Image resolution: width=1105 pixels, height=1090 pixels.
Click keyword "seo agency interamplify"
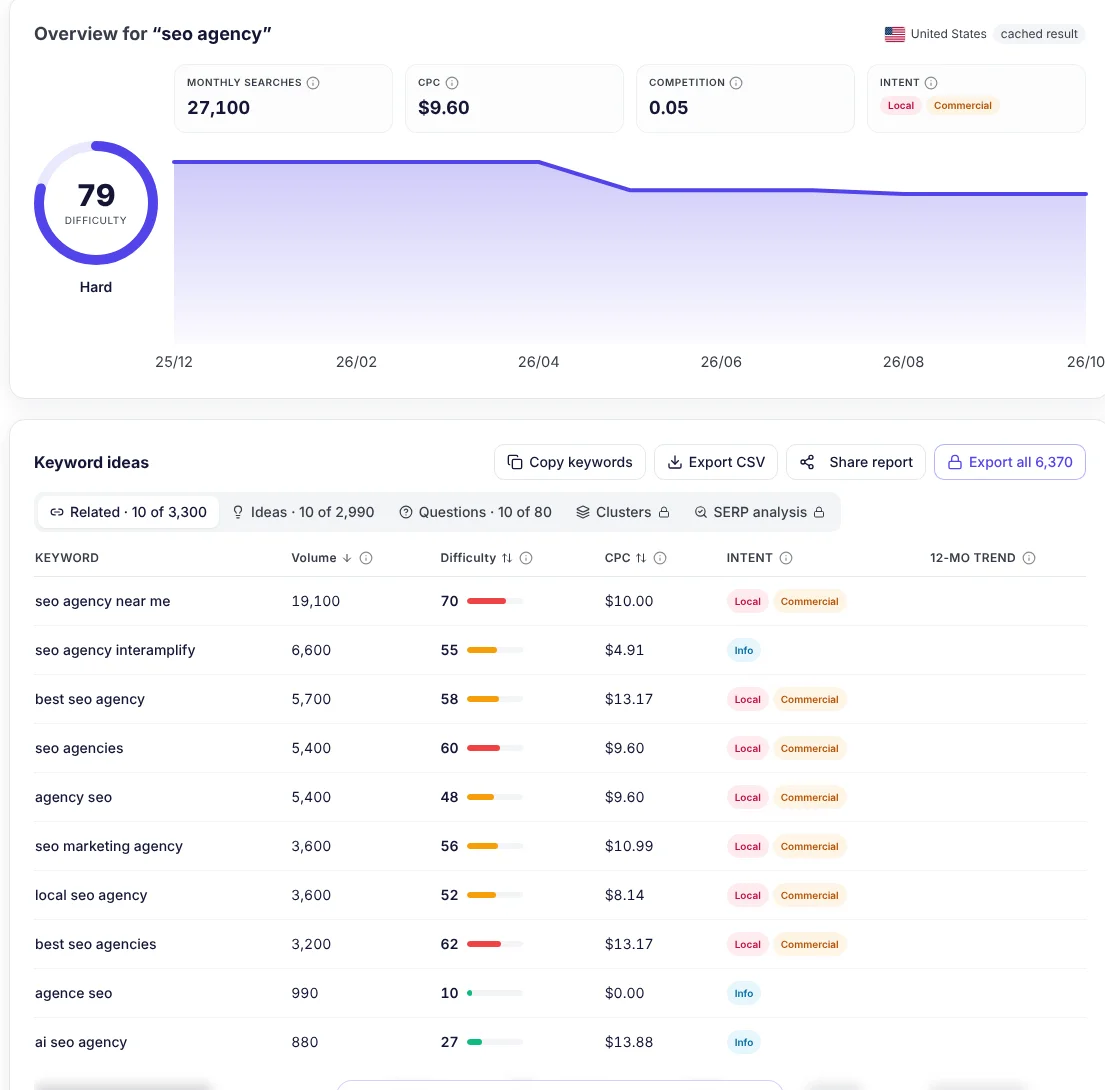pyautogui.click(x=115, y=650)
